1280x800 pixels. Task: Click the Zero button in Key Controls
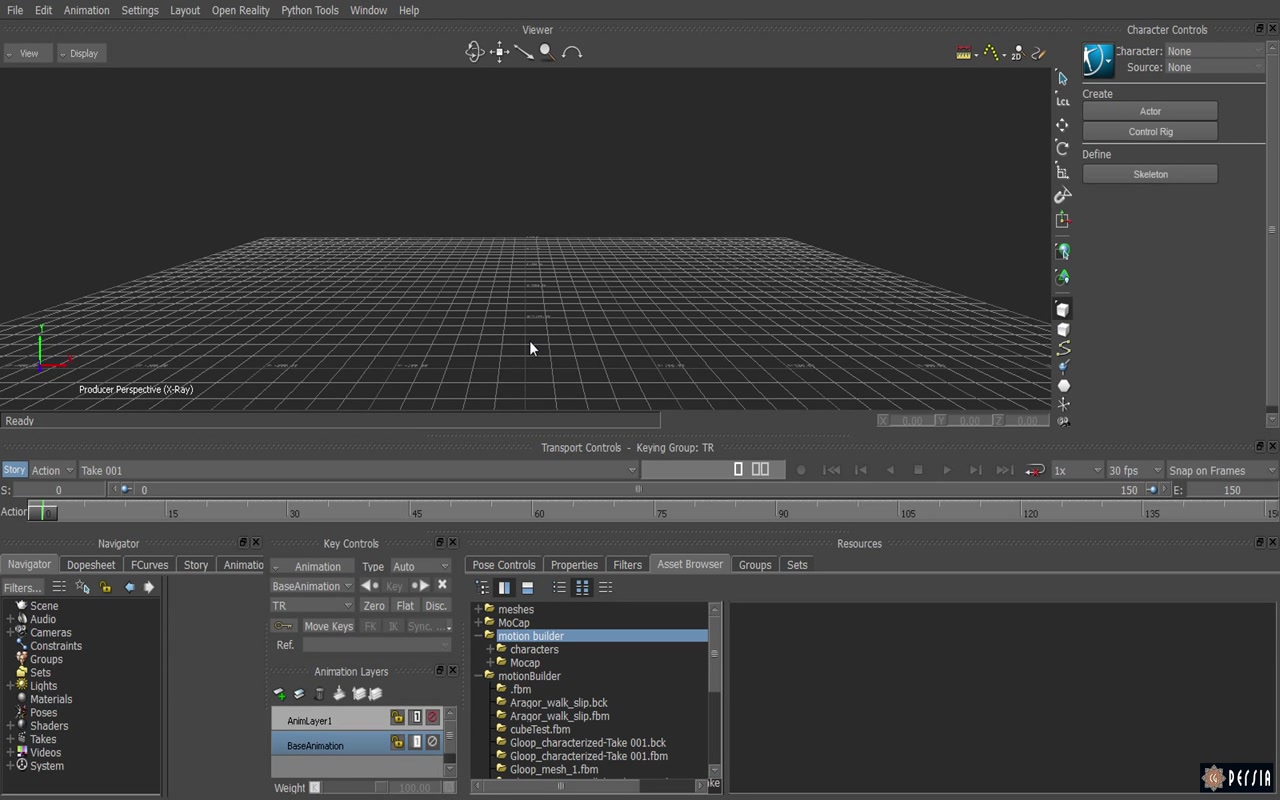[374, 605]
